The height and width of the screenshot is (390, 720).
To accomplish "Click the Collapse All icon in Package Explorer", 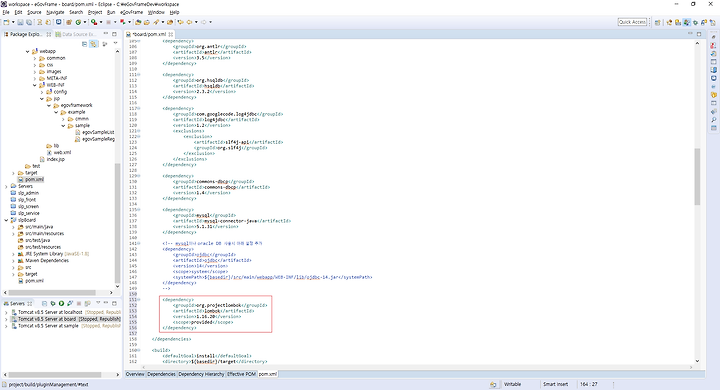I will click(84, 44).
